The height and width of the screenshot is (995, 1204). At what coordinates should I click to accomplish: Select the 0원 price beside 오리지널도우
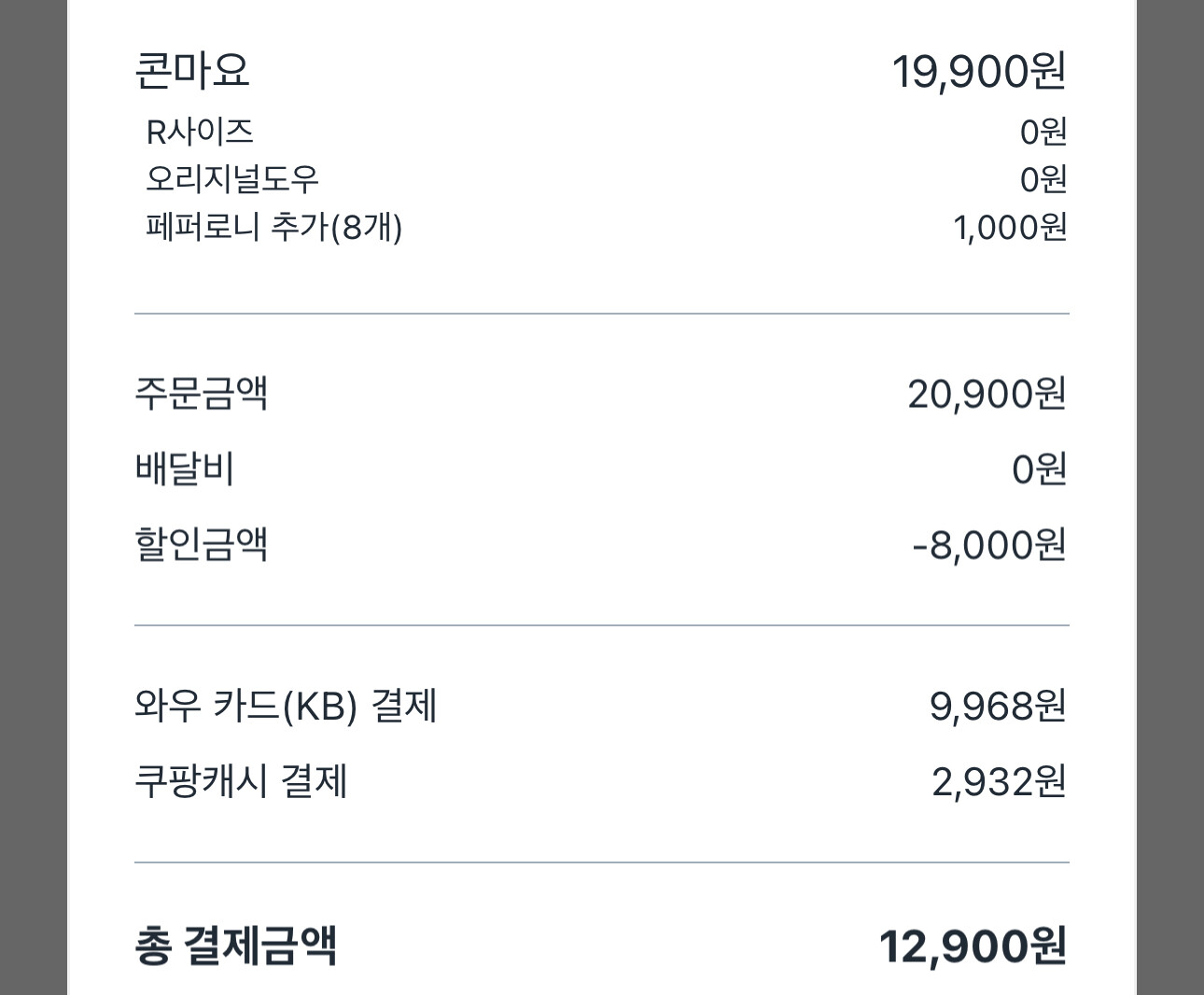tap(1043, 179)
